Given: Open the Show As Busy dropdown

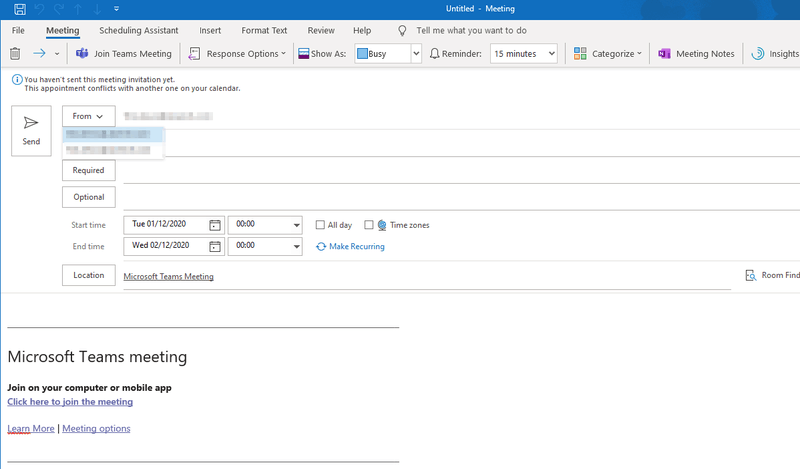Looking at the screenshot, I should point(416,54).
